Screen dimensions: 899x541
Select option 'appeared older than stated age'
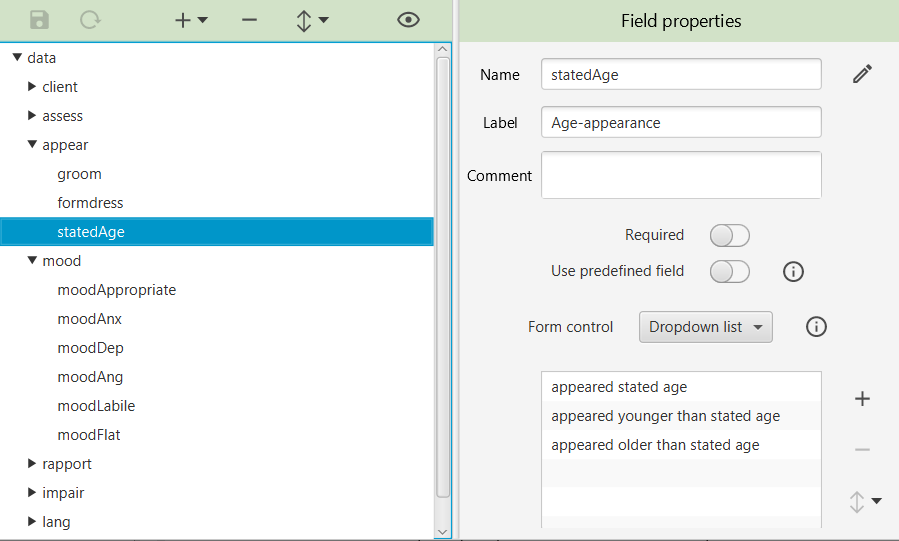click(681, 445)
